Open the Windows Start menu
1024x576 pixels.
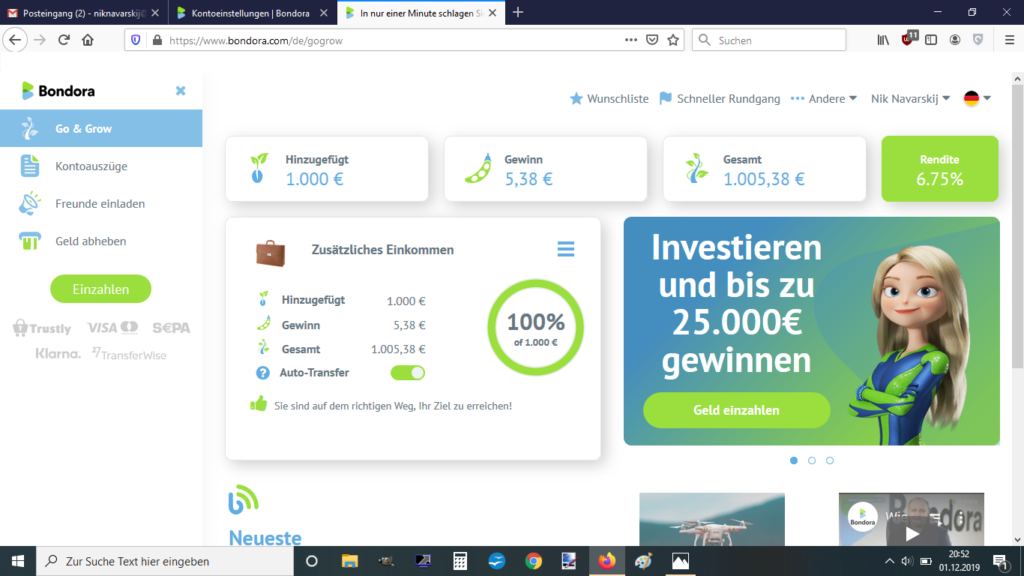click(18, 561)
